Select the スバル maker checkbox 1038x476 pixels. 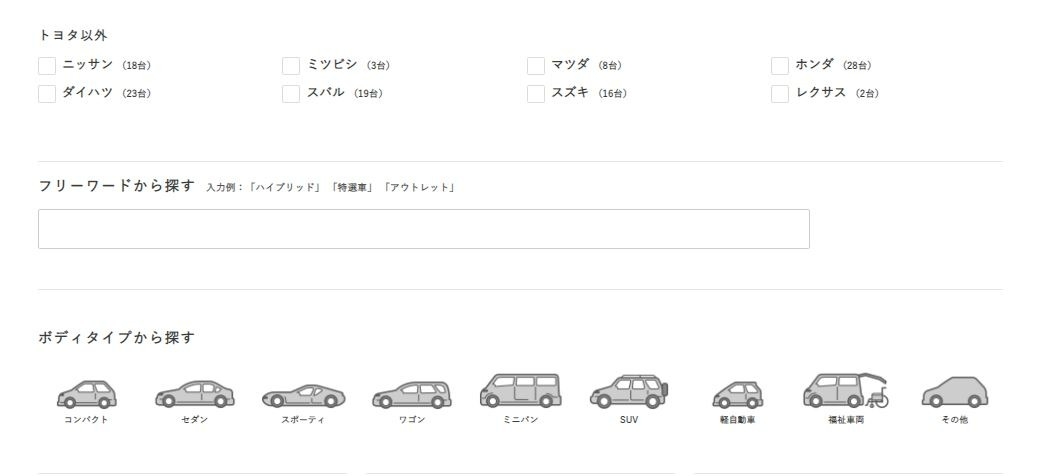pos(291,94)
